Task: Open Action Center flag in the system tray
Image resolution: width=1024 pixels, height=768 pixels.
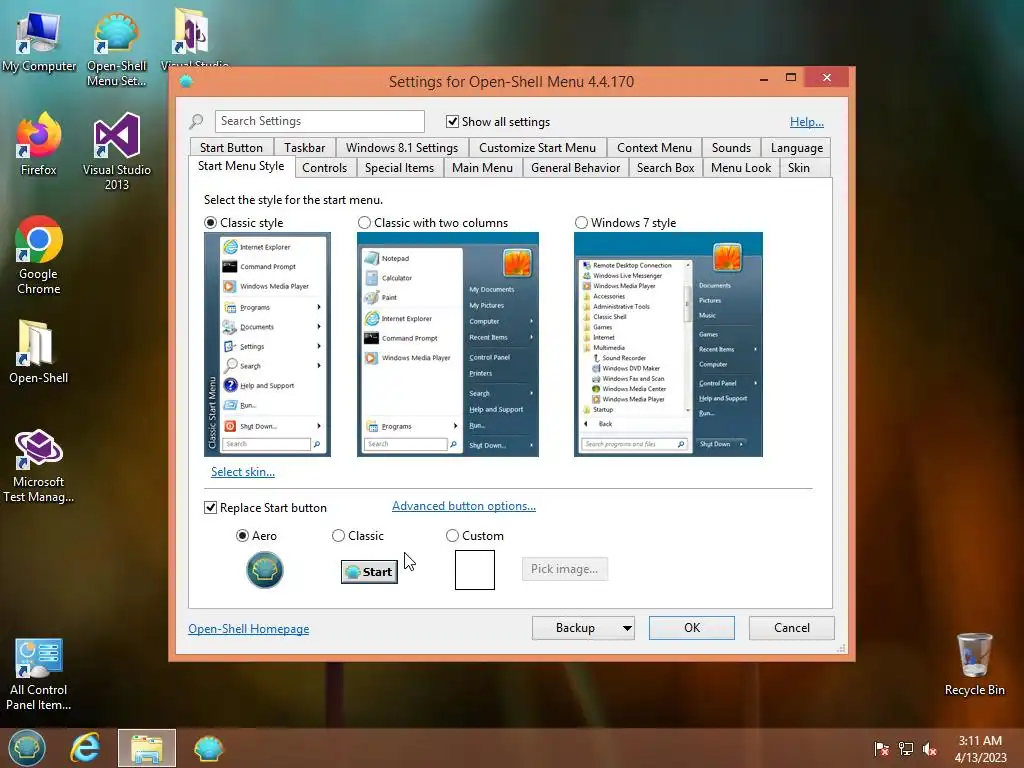Action: [x=882, y=749]
